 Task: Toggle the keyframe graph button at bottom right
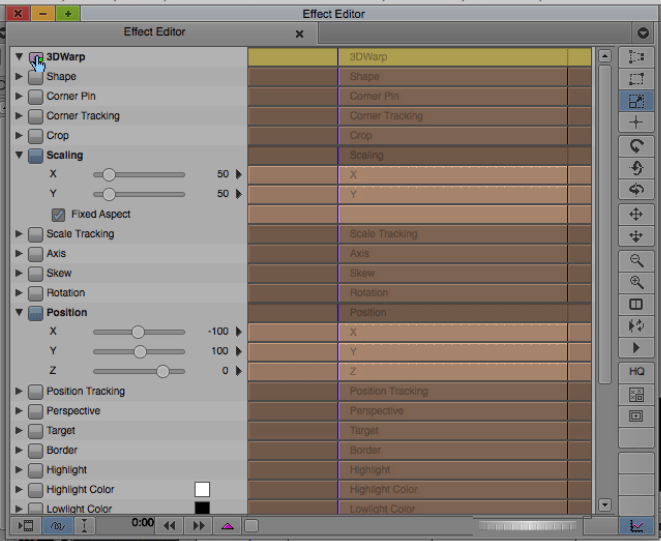pyautogui.click(x=636, y=526)
